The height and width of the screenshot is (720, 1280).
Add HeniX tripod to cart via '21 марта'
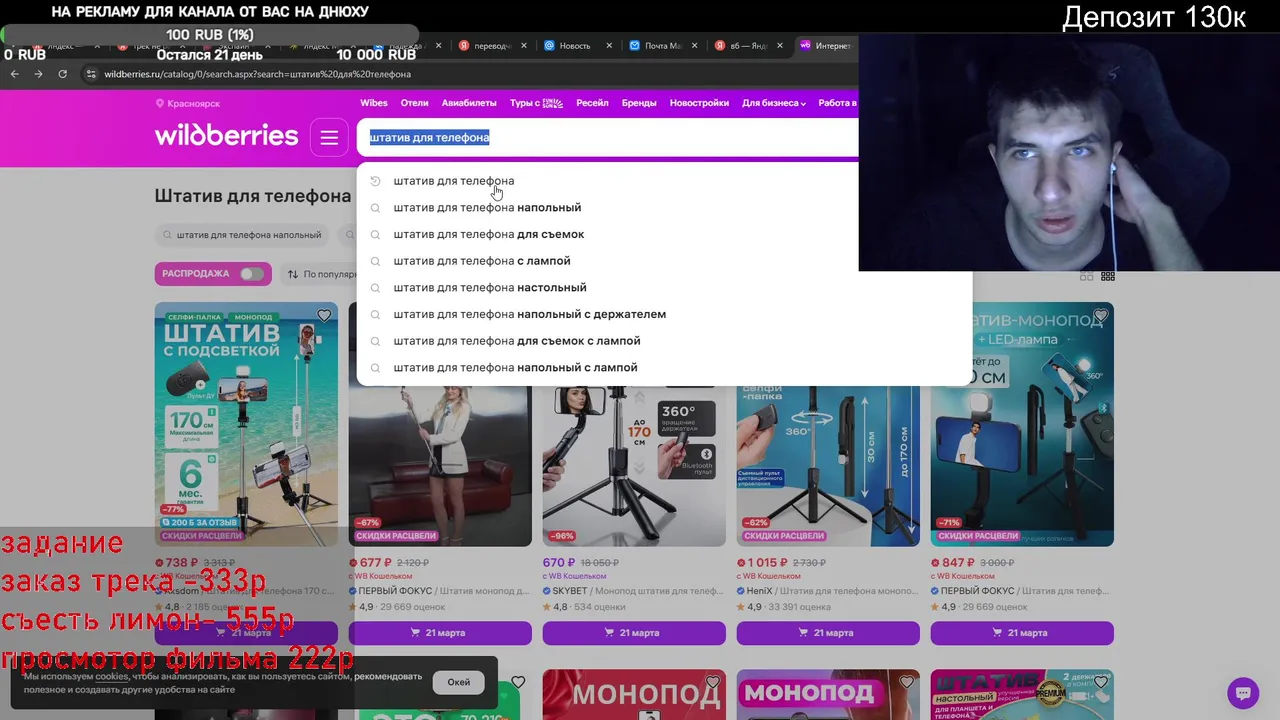click(828, 633)
